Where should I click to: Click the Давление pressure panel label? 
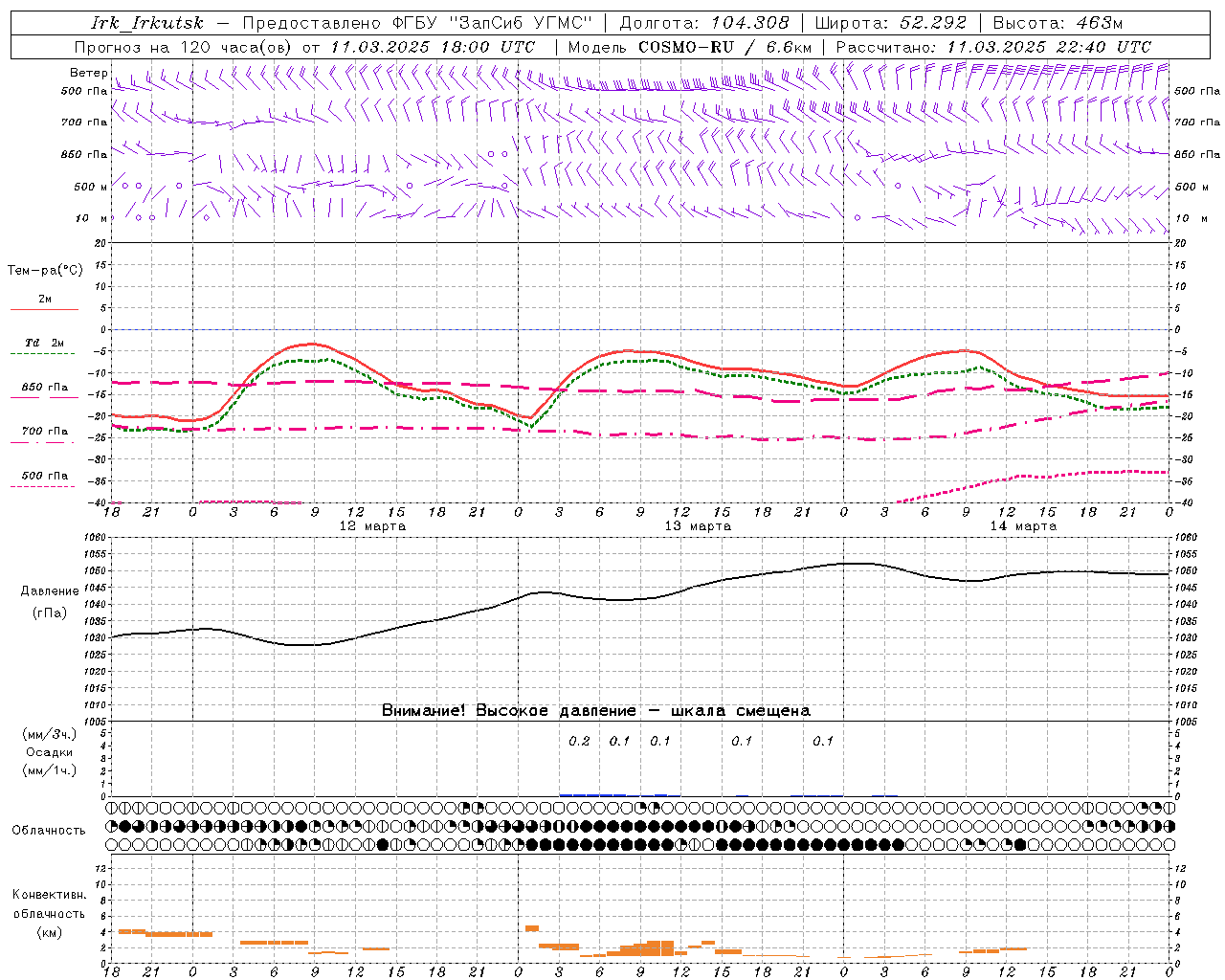pos(49,591)
